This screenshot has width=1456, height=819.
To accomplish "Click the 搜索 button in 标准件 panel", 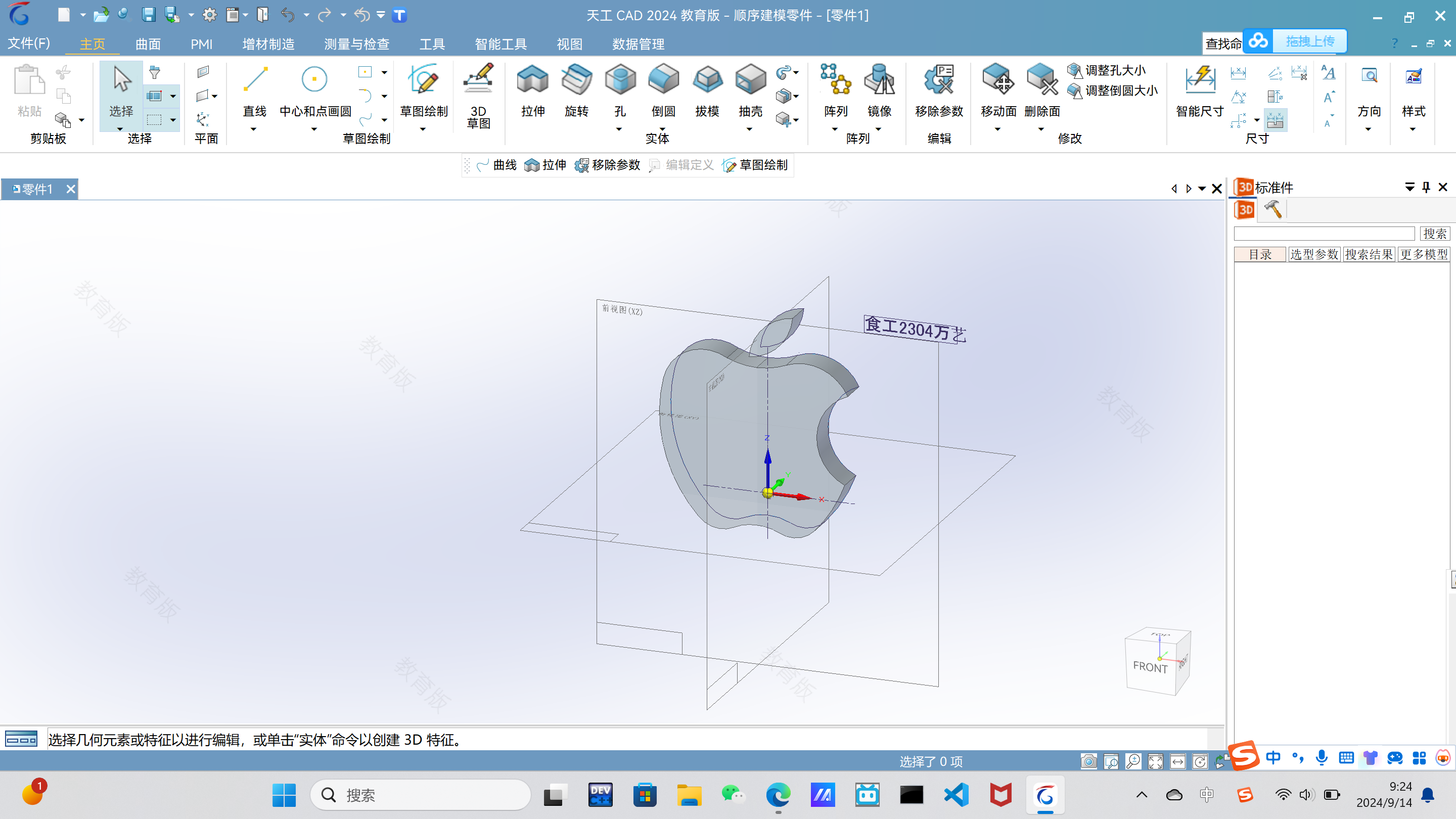I will (1435, 234).
